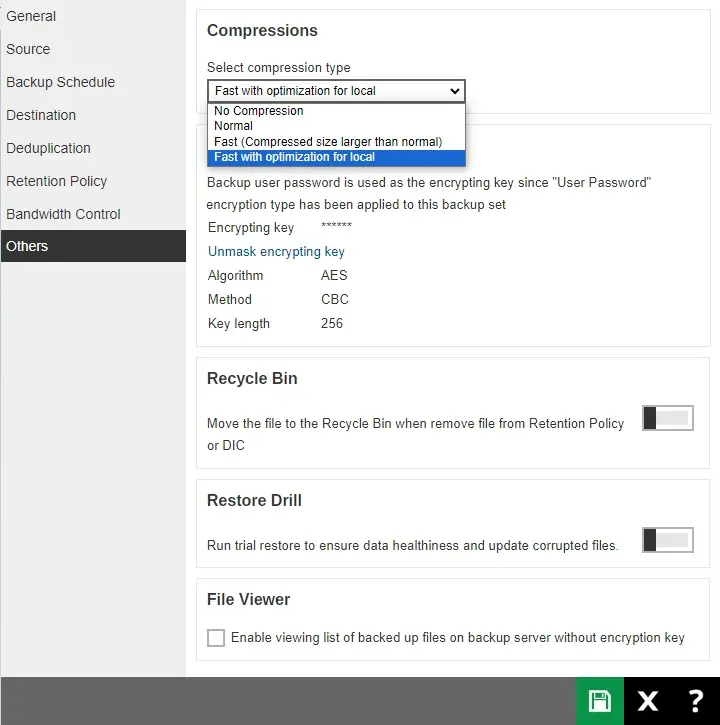Select No Compression option
720x725 pixels.
pos(259,111)
